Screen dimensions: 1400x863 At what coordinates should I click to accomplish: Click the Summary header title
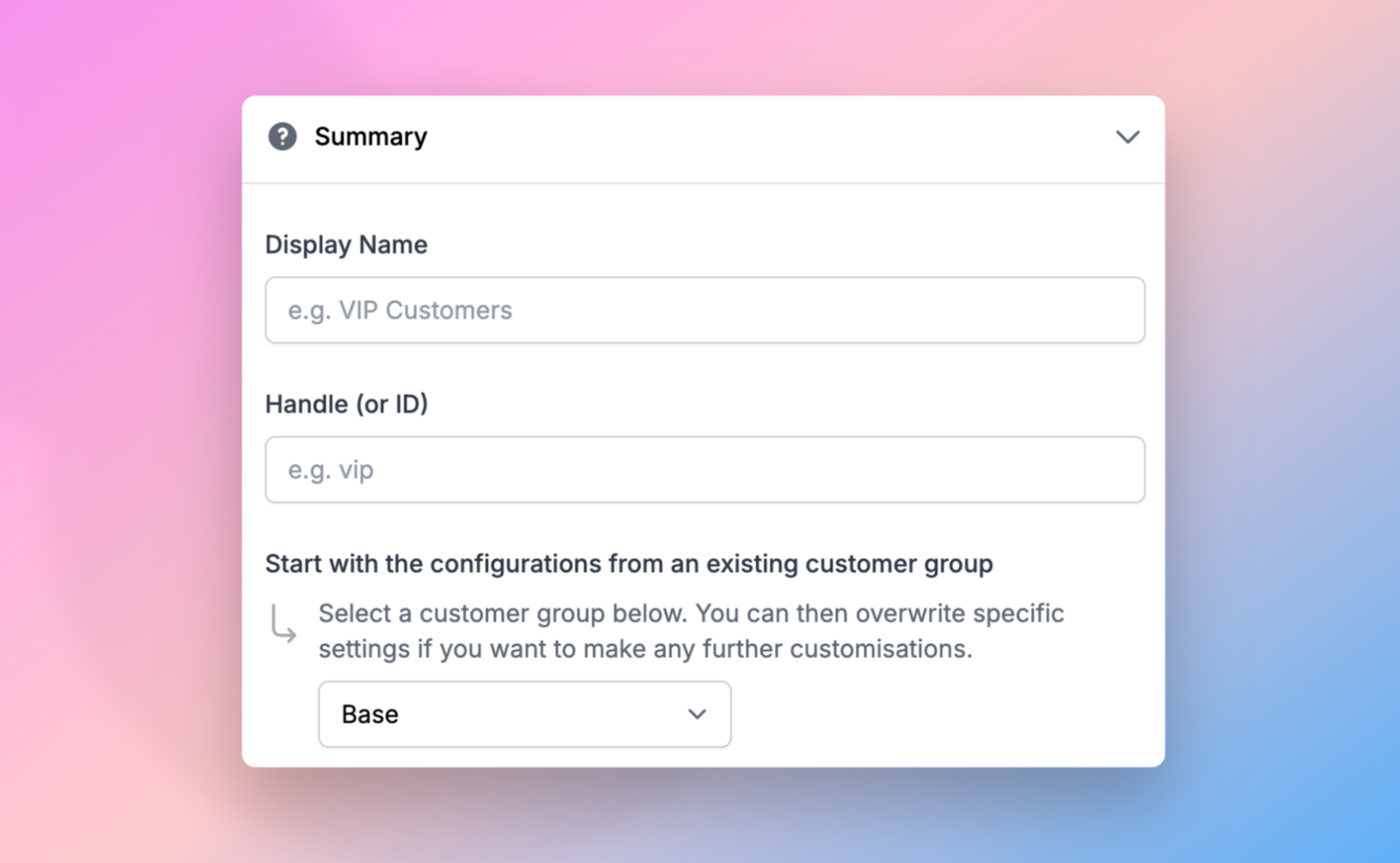[370, 136]
